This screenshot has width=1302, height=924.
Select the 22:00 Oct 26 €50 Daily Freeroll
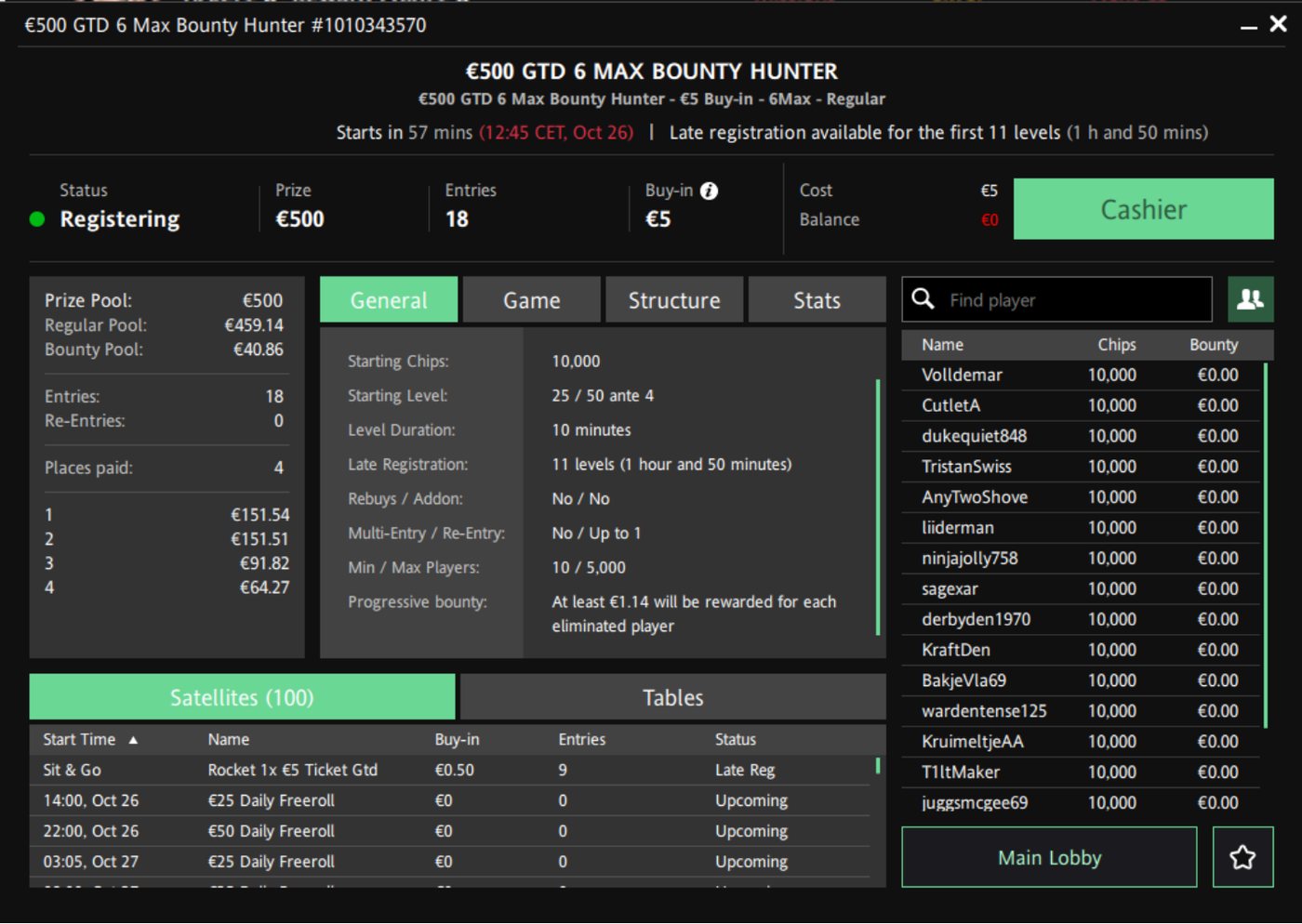pos(450,831)
